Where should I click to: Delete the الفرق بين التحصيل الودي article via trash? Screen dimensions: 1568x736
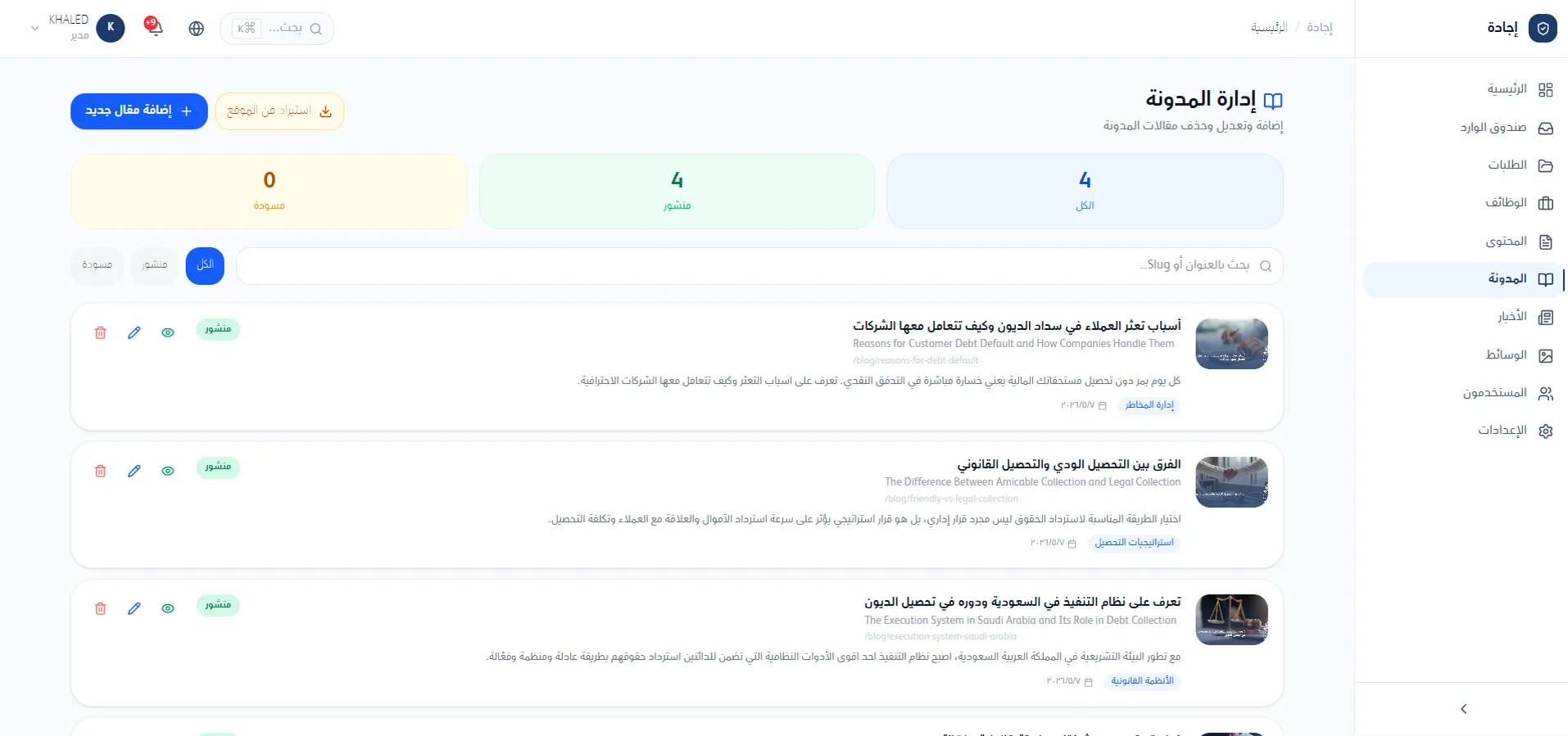[x=101, y=471]
